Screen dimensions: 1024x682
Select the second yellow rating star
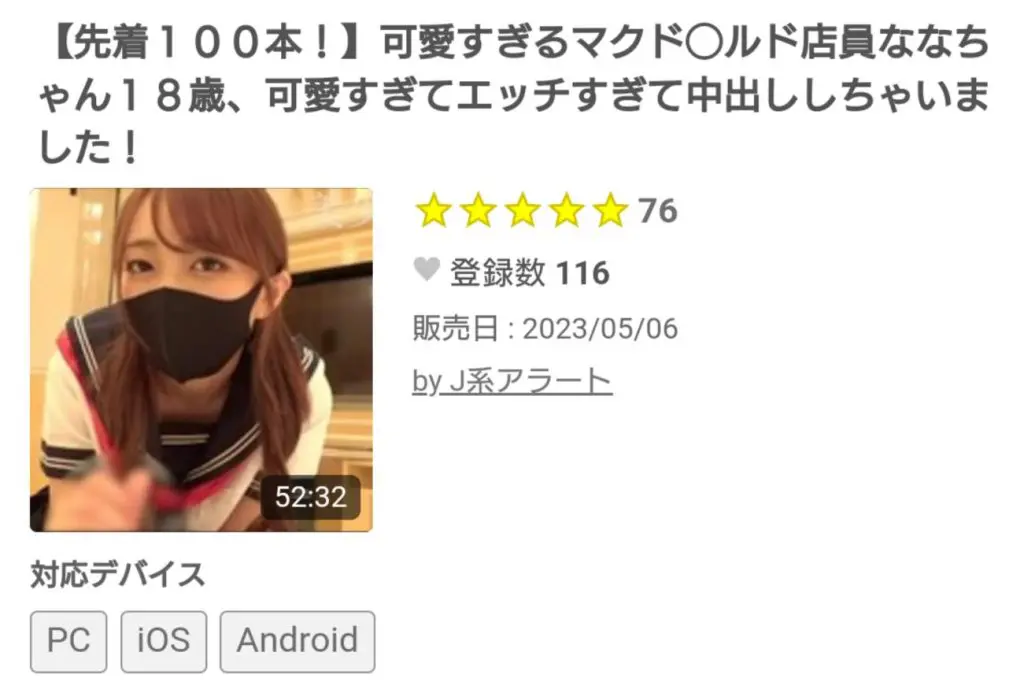click(478, 210)
